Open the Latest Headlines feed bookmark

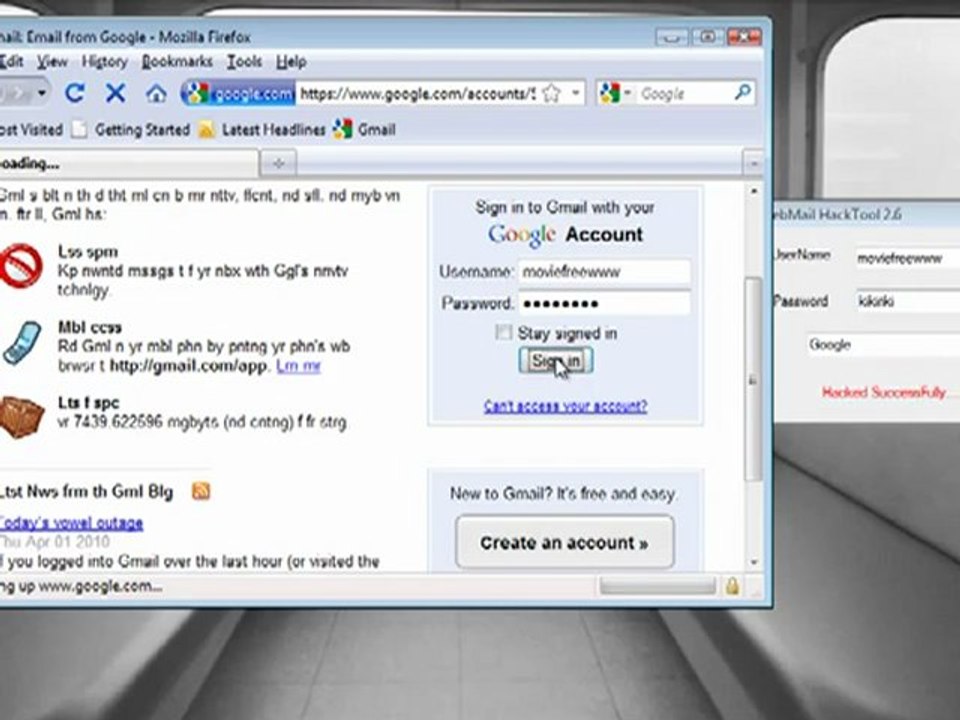[262, 130]
